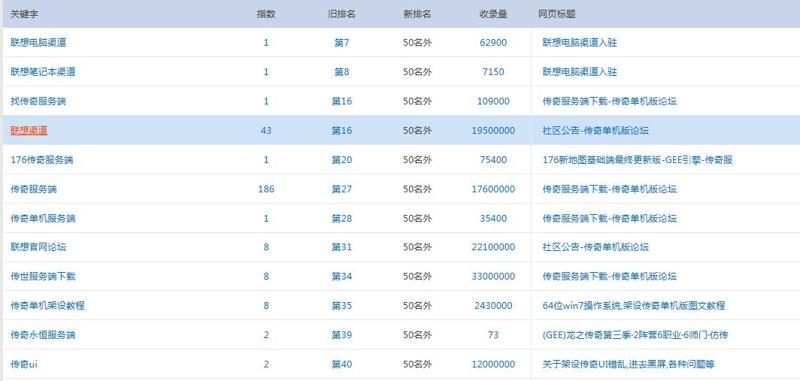Click the indexed count 22100000
Screen dimensions: 800x381
[493, 247]
